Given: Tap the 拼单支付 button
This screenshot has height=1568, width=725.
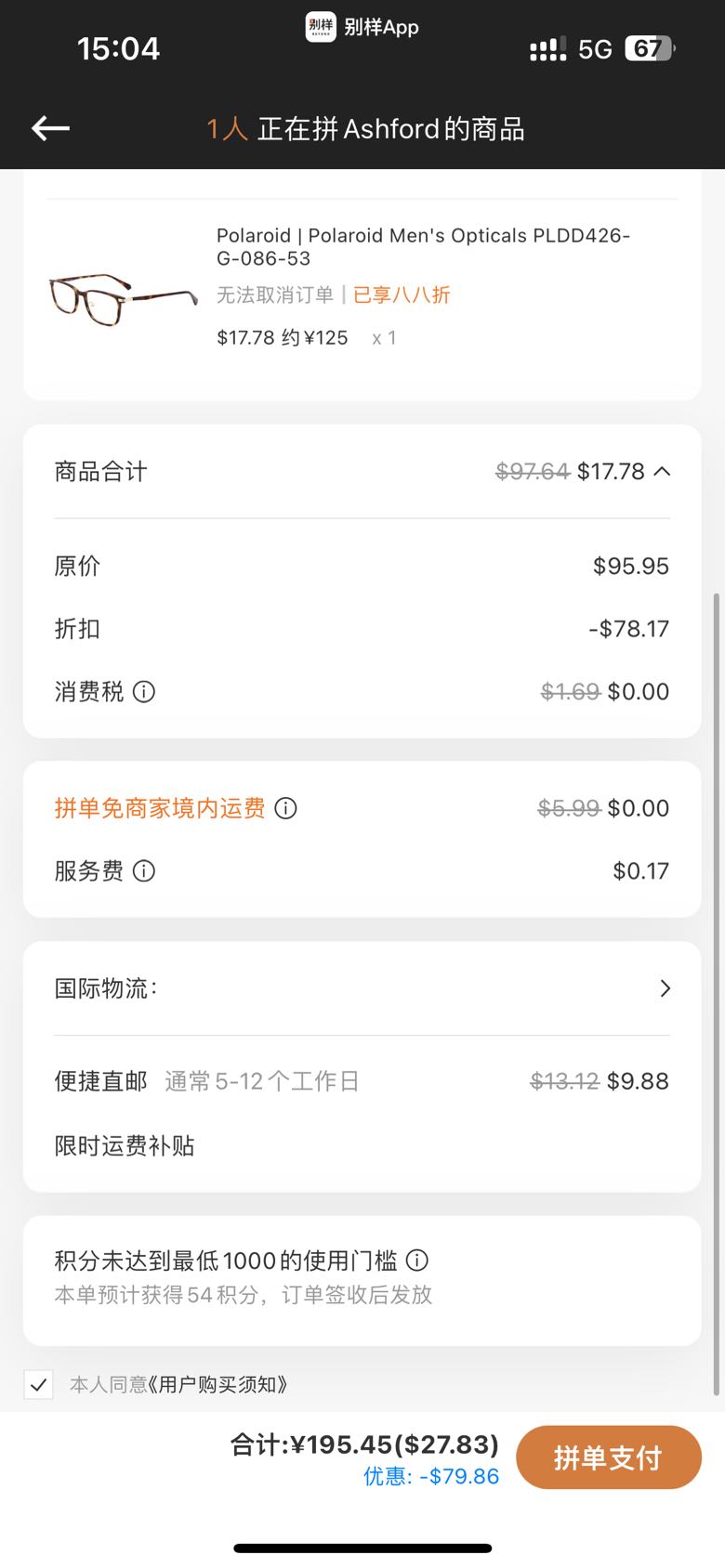Looking at the screenshot, I should 609,1457.
